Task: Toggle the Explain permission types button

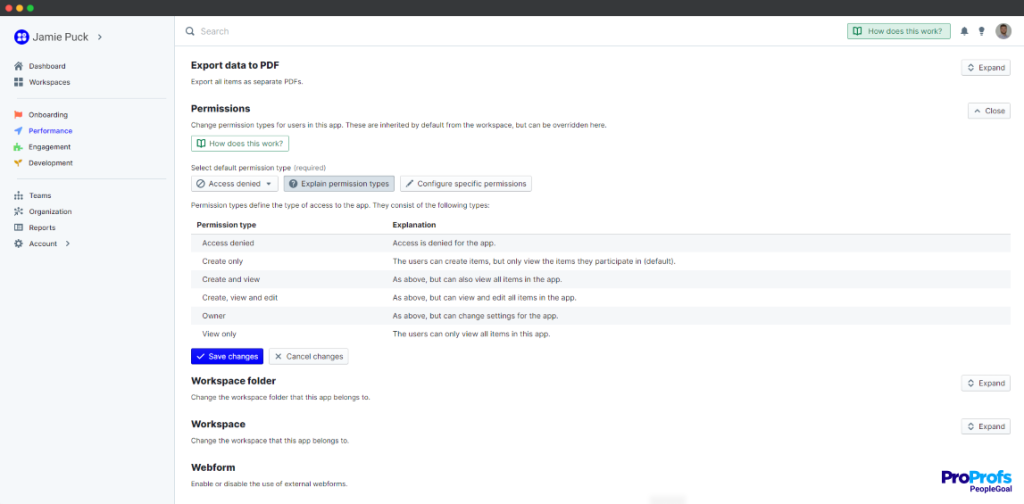Action: point(339,184)
